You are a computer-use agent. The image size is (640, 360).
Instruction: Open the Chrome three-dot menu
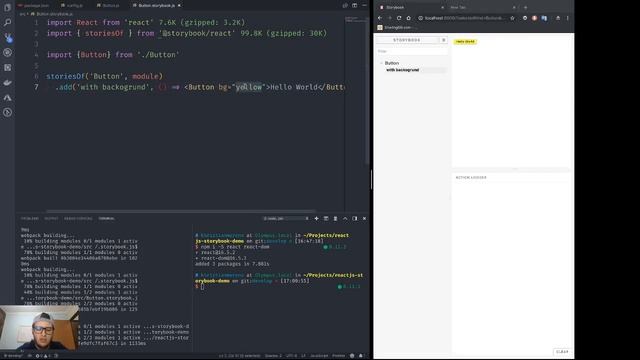tap(567, 18)
